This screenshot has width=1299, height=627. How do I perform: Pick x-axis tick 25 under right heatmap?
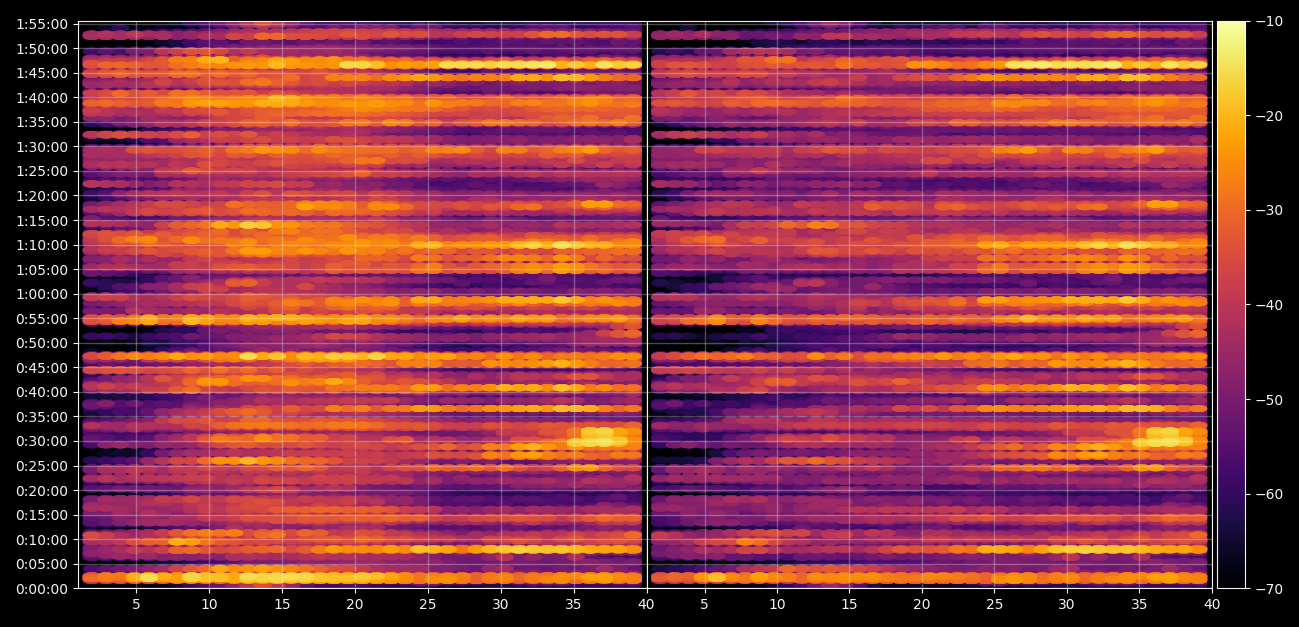995,605
